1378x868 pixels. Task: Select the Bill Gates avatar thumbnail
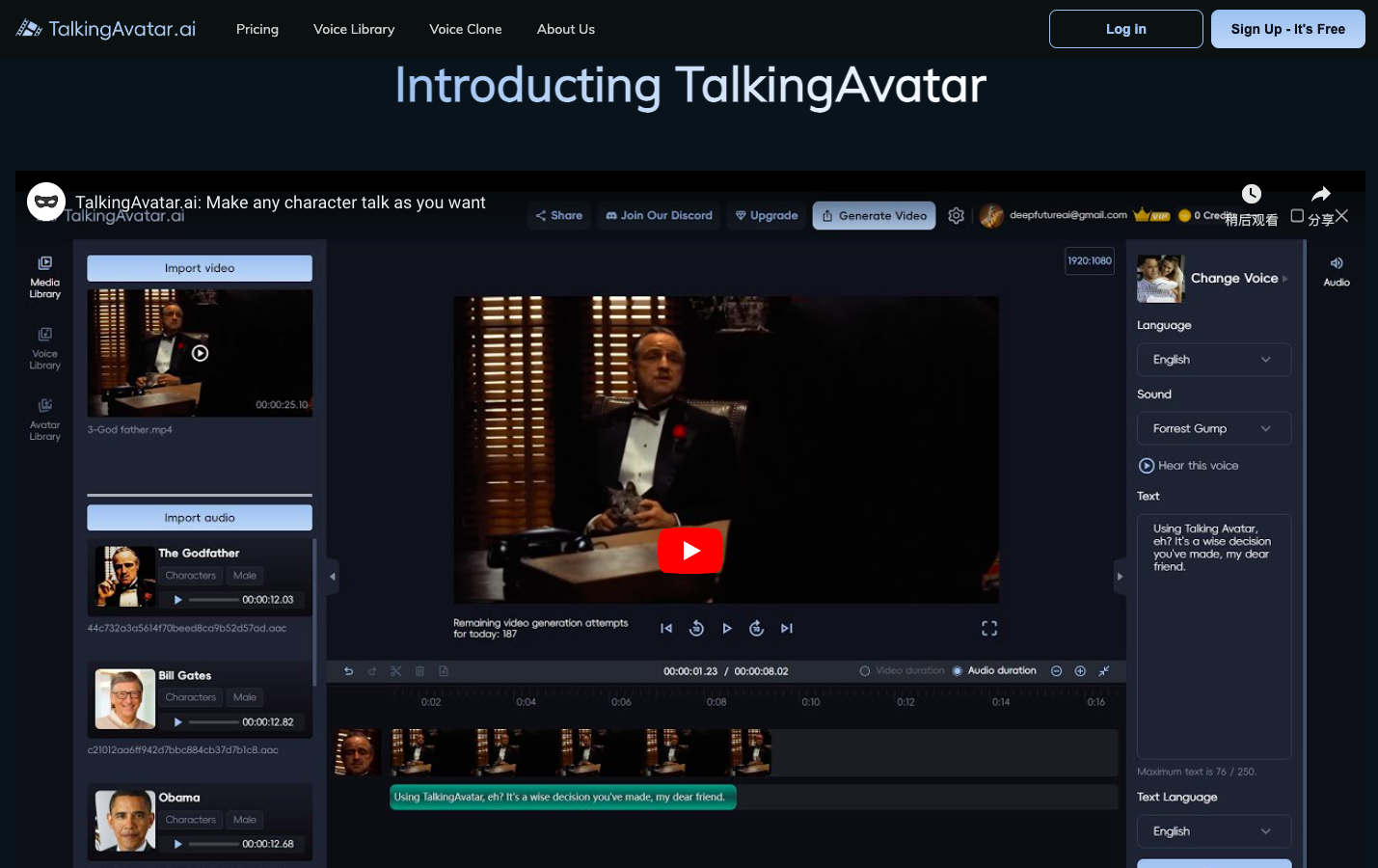[x=125, y=699]
